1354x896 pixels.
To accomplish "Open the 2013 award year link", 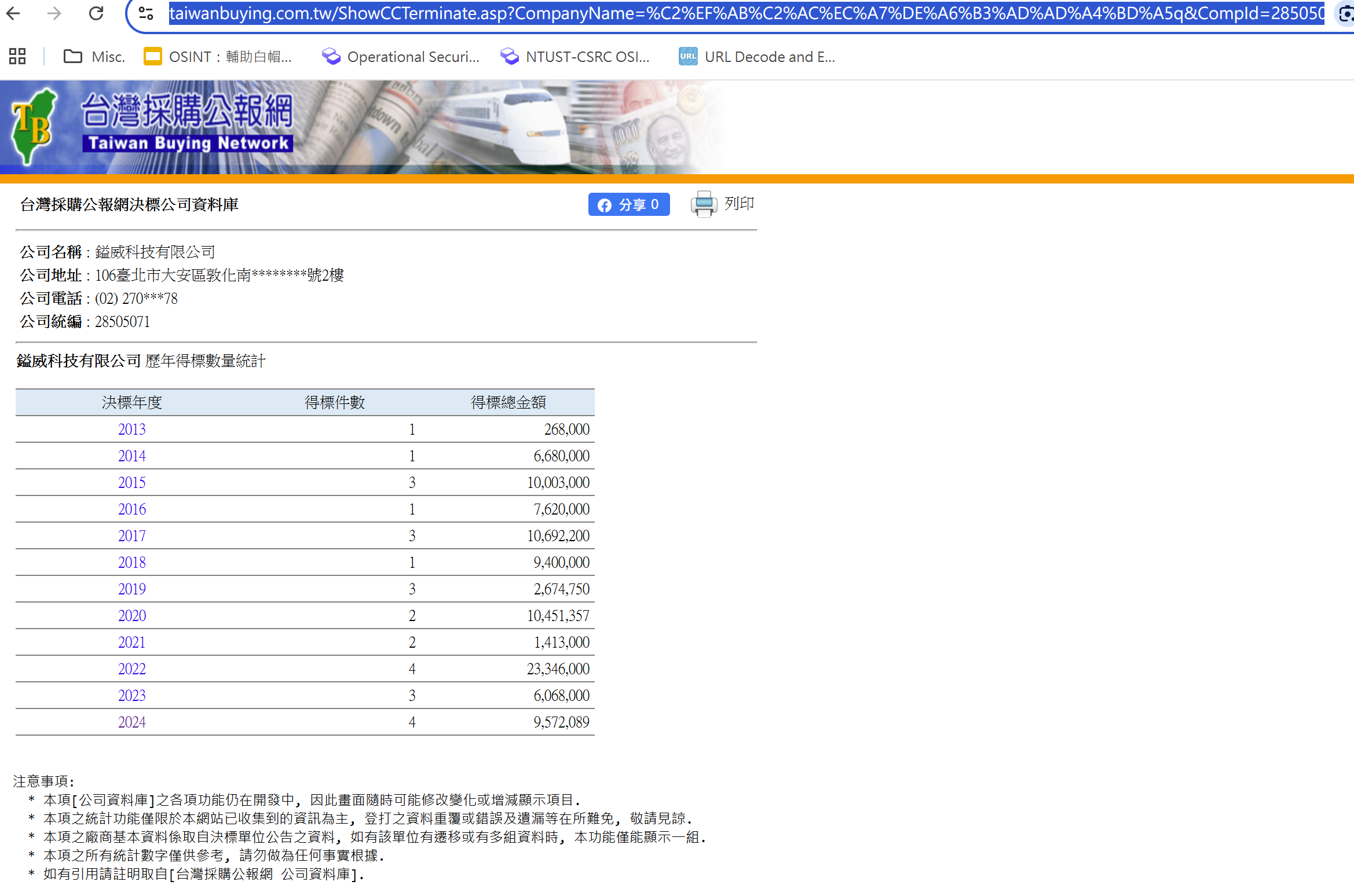I will pyautogui.click(x=132, y=429).
